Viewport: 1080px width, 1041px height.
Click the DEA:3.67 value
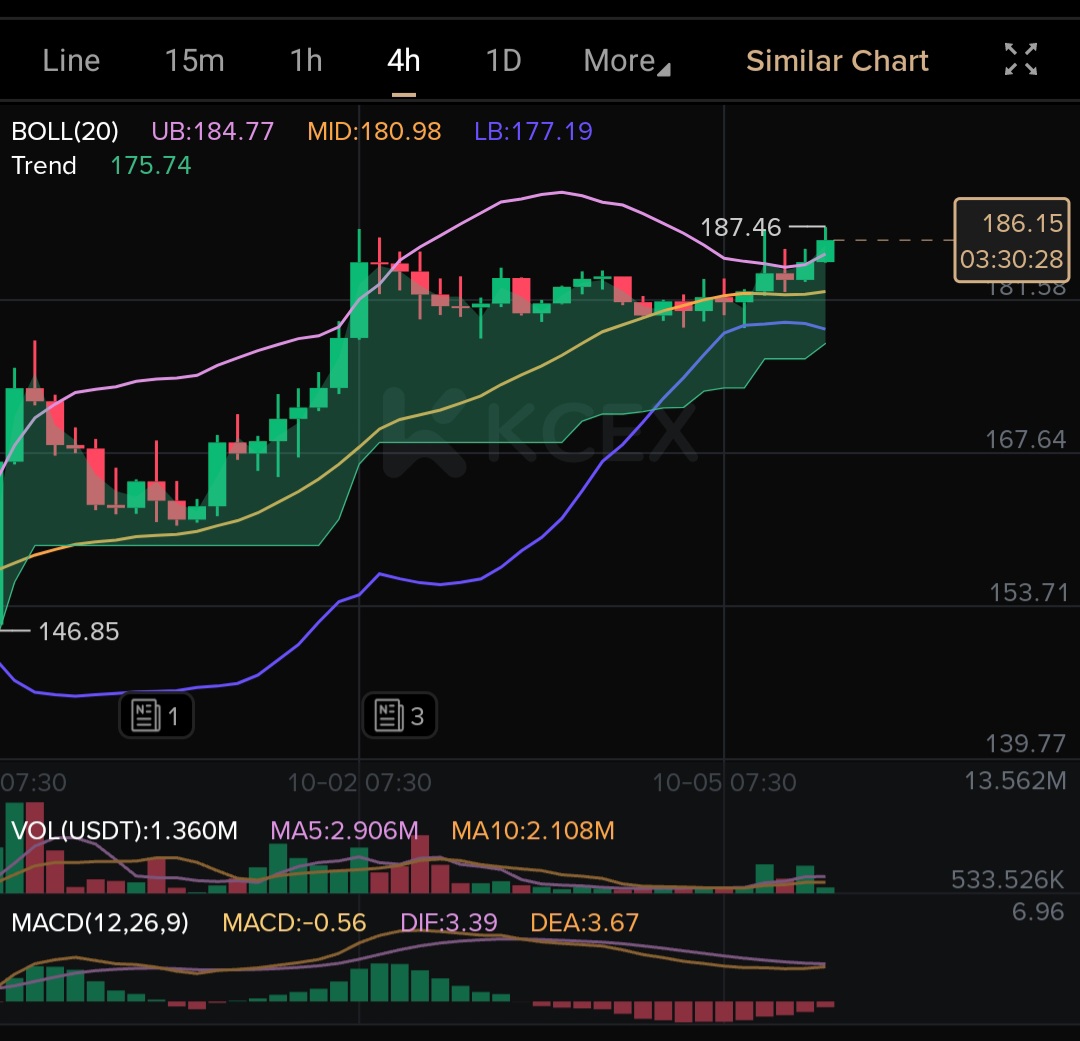pyautogui.click(x=584, y=923)
